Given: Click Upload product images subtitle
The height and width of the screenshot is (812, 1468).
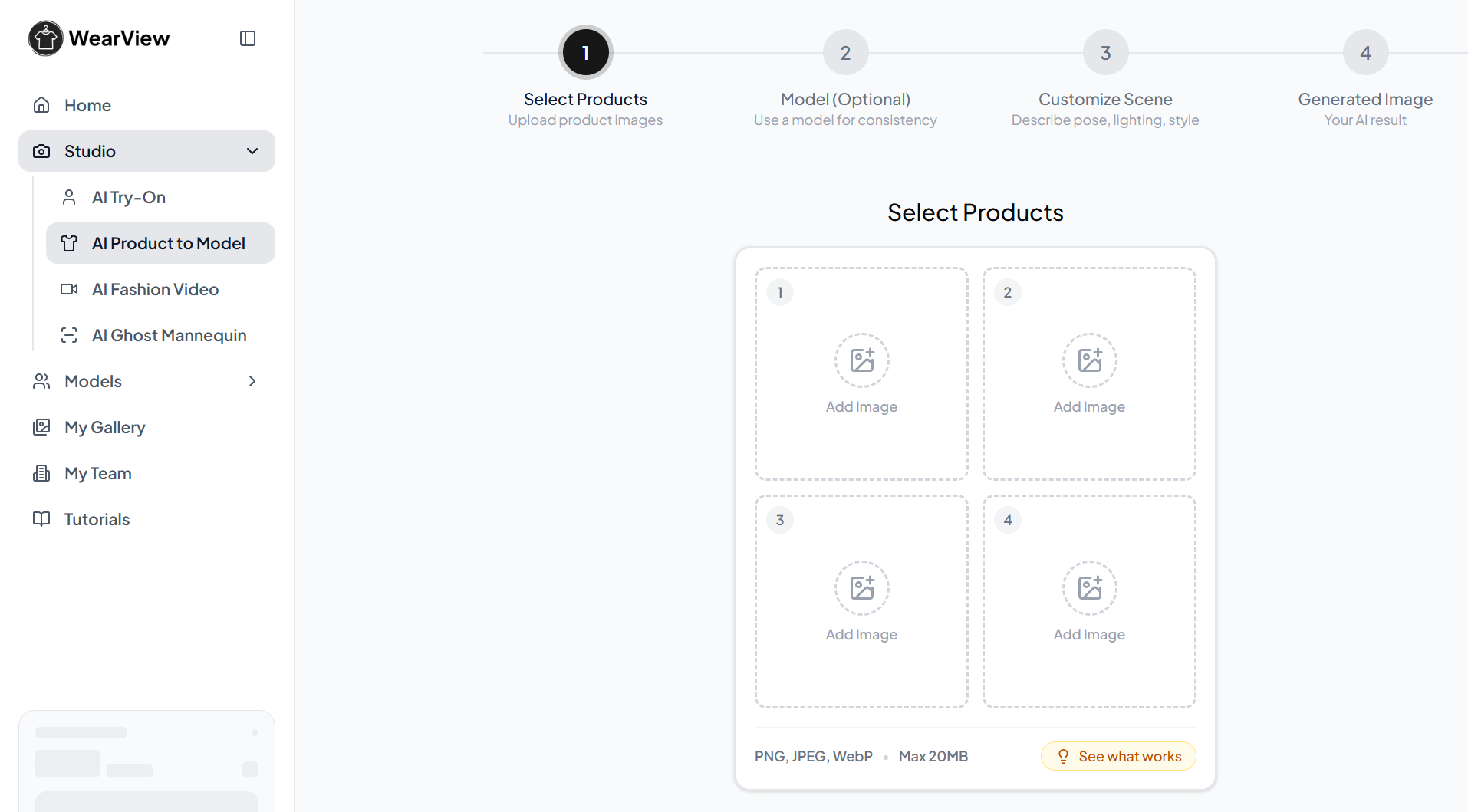Looking at the screenshot, I should (x=585, y=120).
